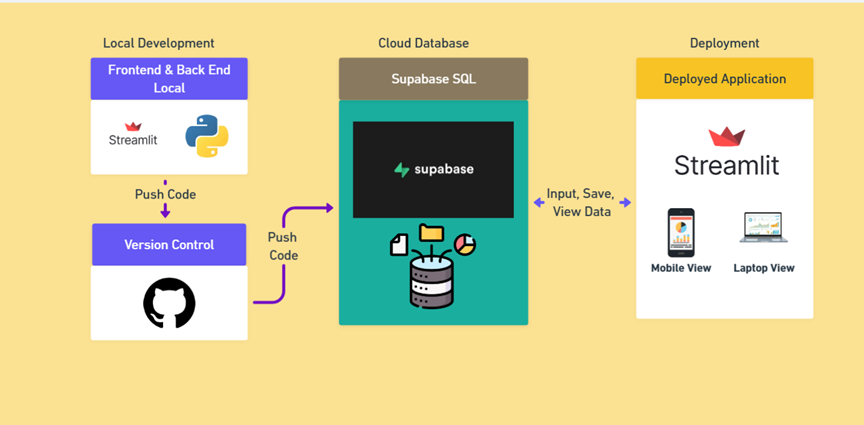Select the Deployed Application header block

(x=725, y=79)
